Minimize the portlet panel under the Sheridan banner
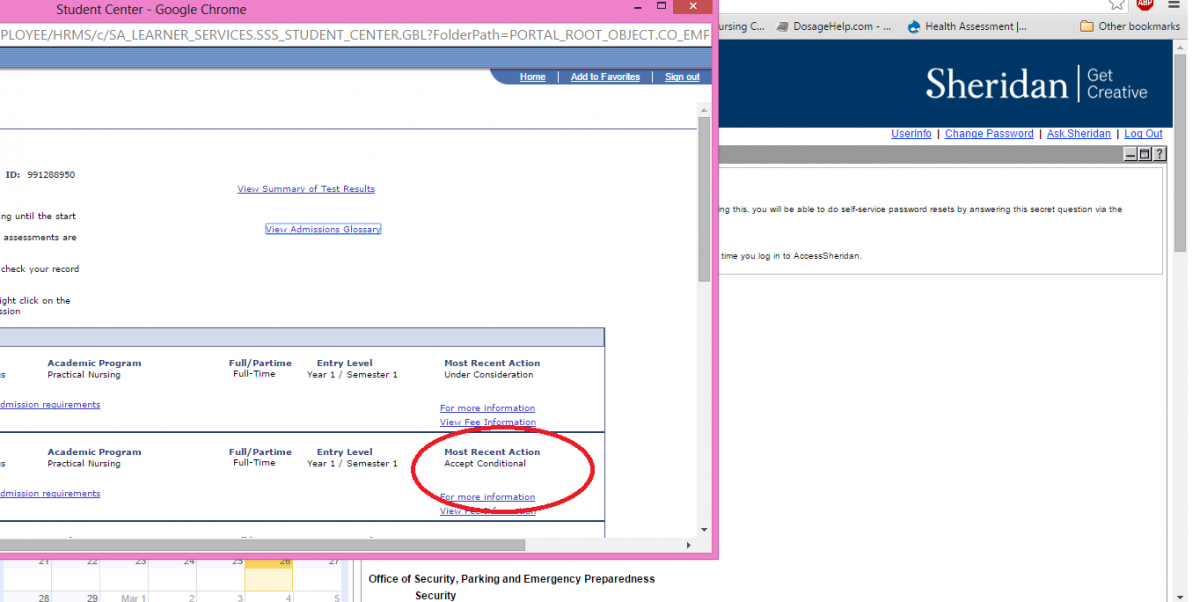The width and height of the screenshot is (1200, 602). tap(1130, 154)
